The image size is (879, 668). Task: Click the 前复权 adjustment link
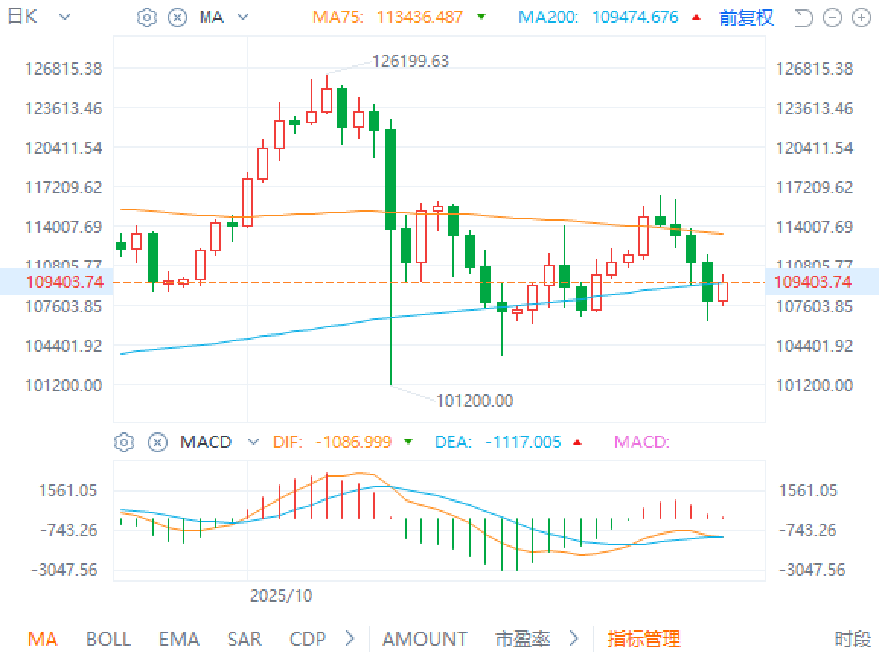[x=746, y=18]
